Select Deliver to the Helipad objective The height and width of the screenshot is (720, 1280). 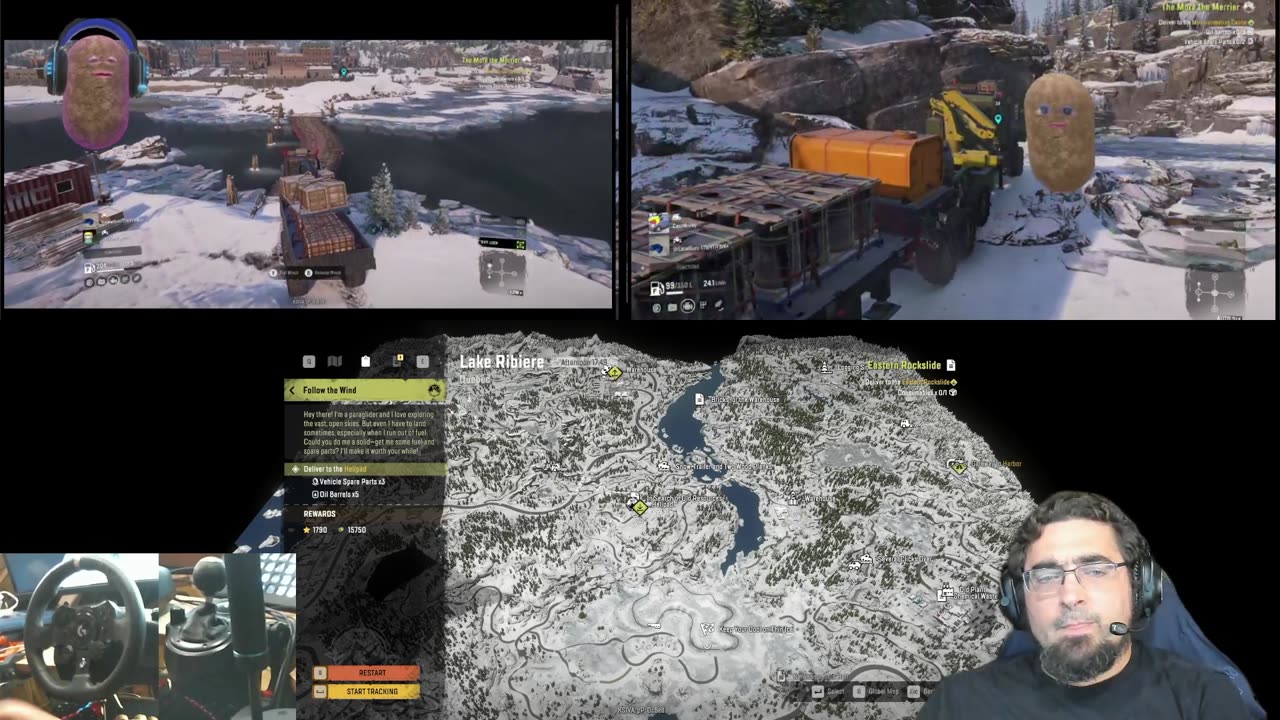[365, 469]
